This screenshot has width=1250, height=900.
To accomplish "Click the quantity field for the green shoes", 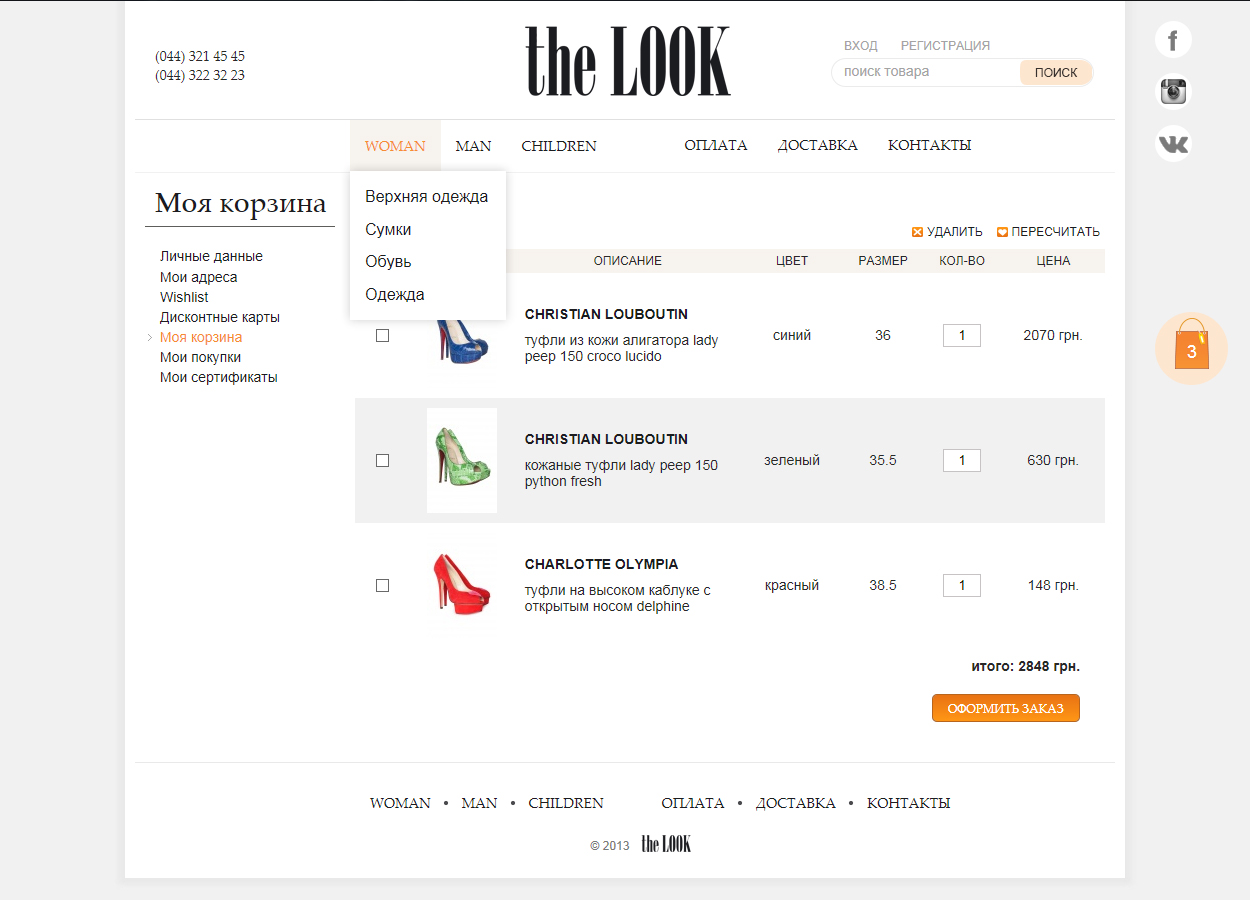I will tap(962, 461).
